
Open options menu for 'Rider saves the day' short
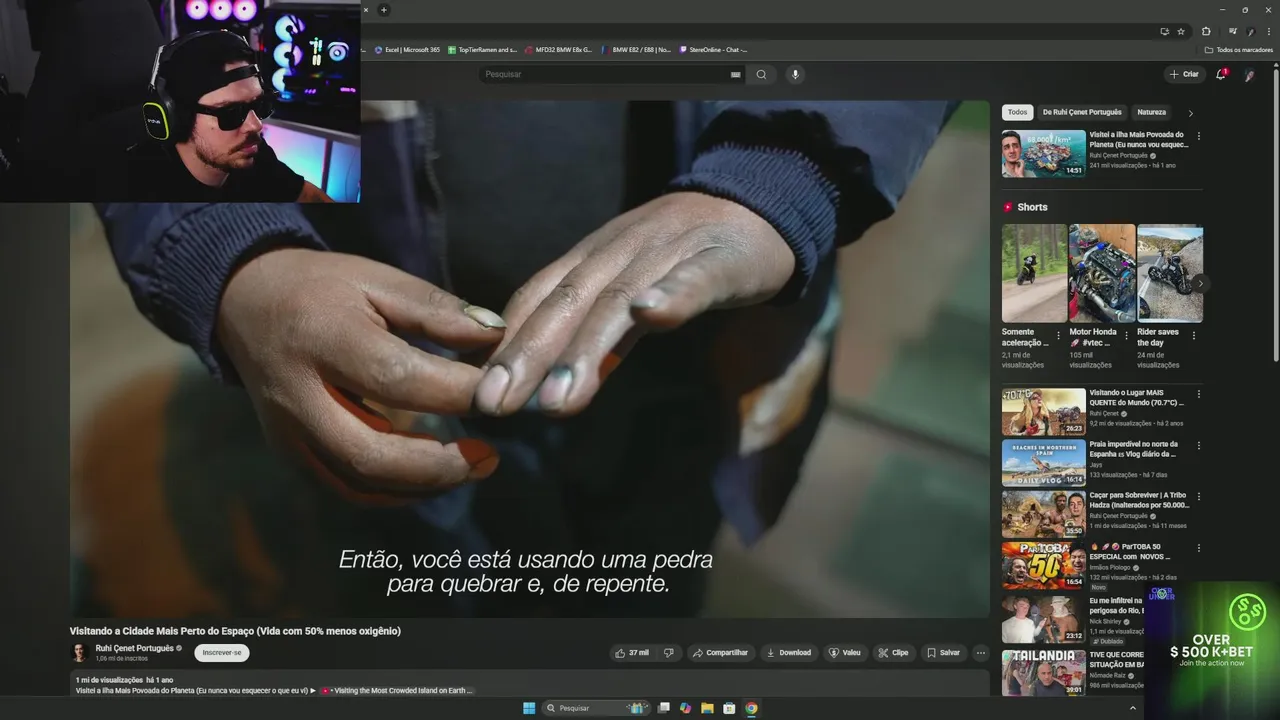click(1193, 336)
